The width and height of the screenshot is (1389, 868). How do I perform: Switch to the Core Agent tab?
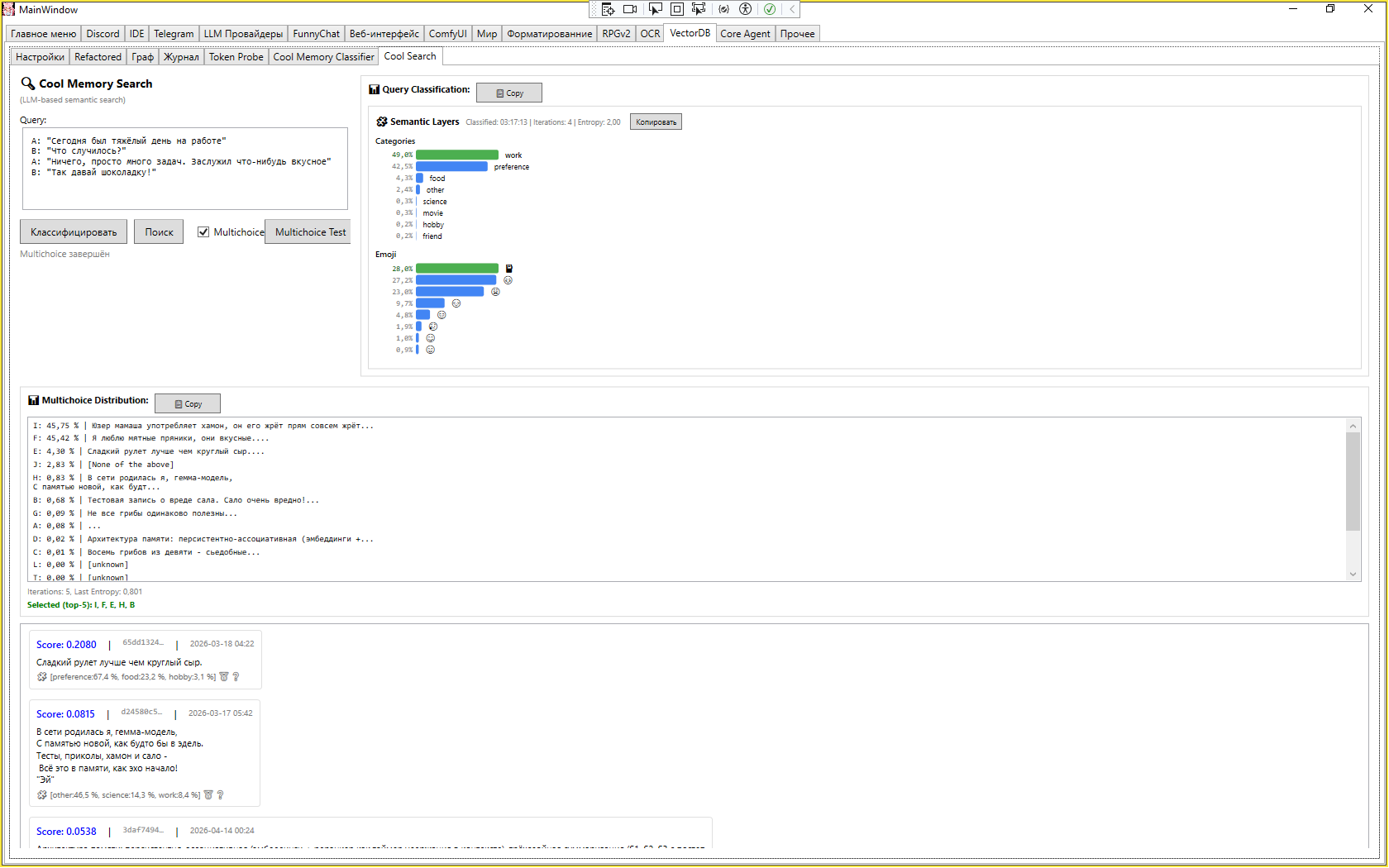click(x=745, y=34)
